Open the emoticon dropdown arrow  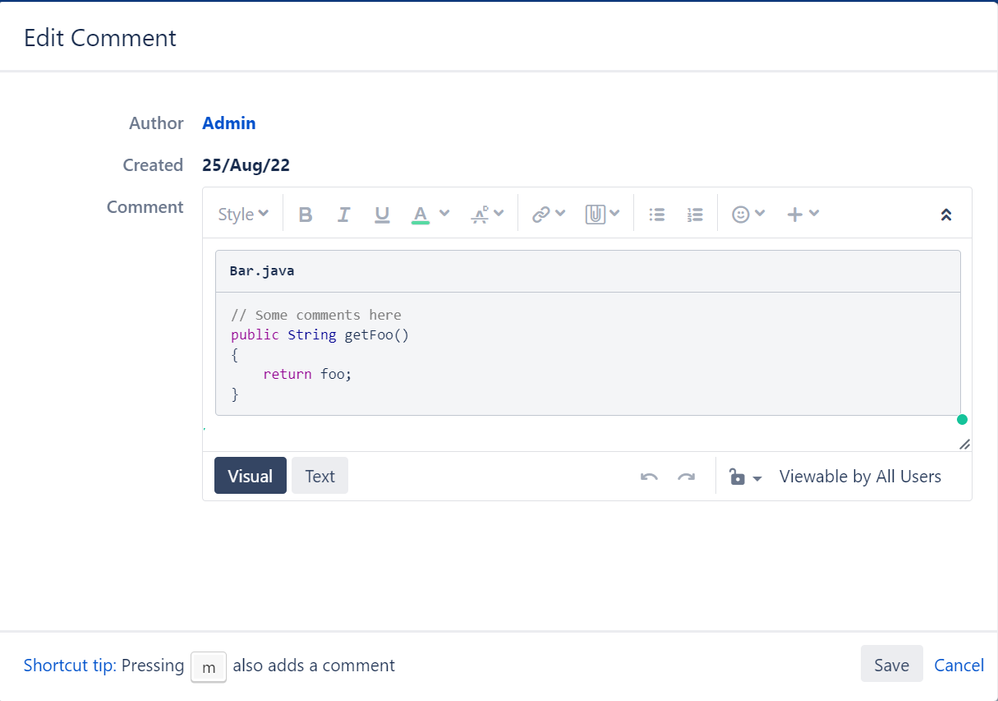760,213
